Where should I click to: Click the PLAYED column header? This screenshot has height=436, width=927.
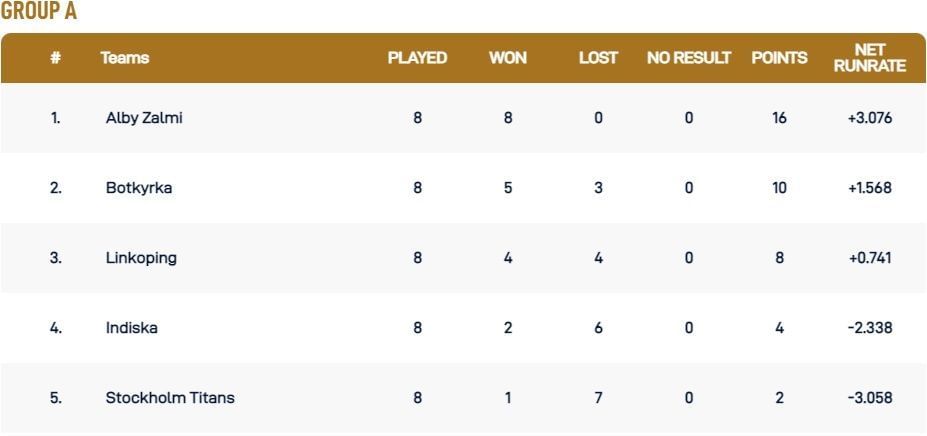point(417,58)
